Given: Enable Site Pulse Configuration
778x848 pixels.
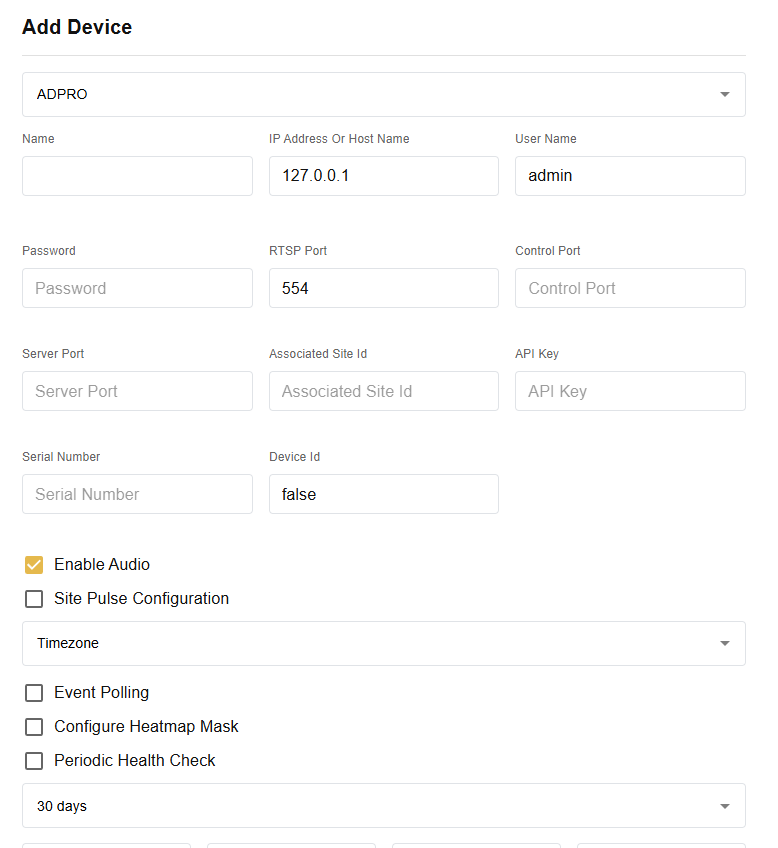Looking at the screenshot, I should point(34,598).
